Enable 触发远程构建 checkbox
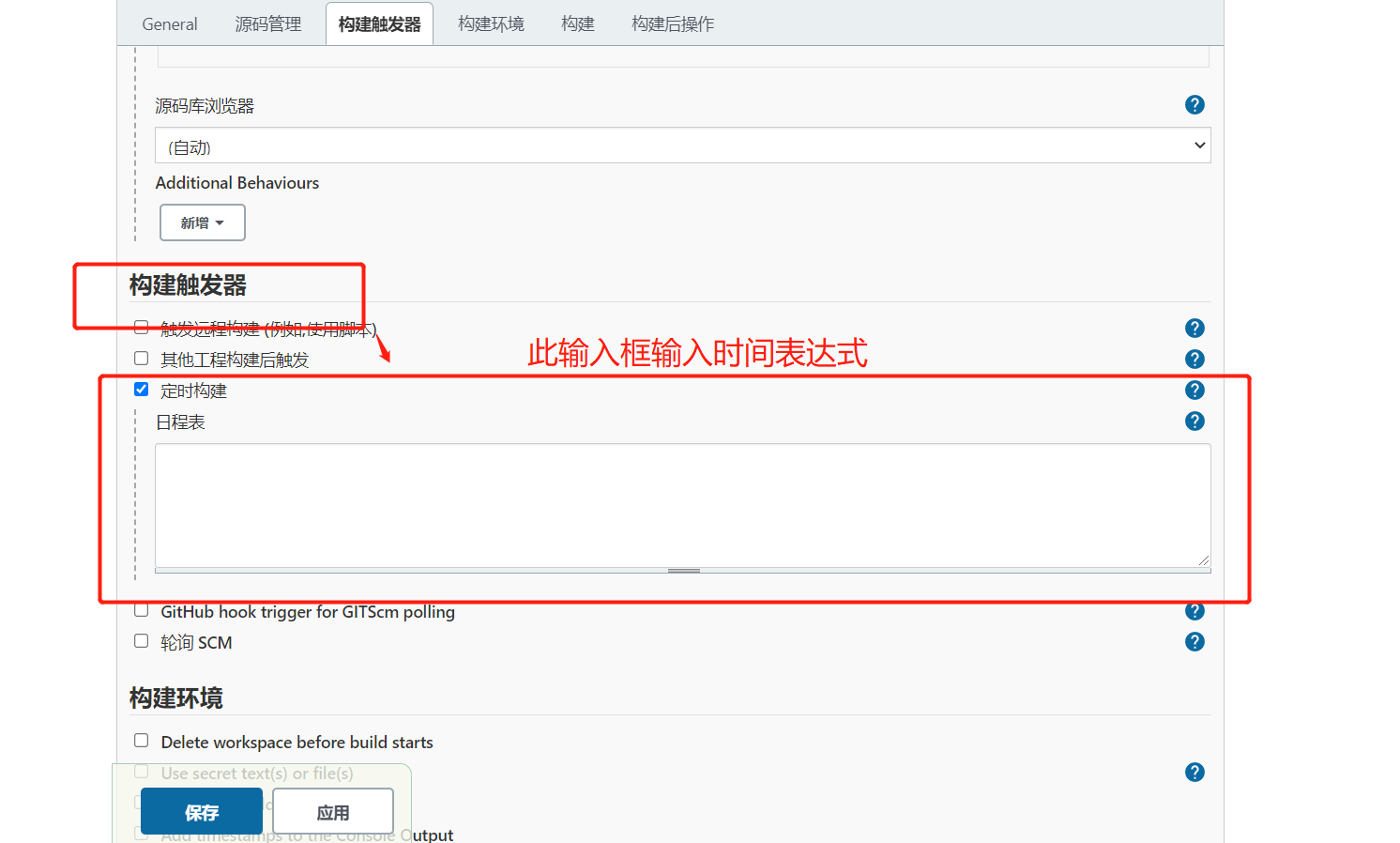This screenshot has width=1400, height=843. click(x=142, y=328)
